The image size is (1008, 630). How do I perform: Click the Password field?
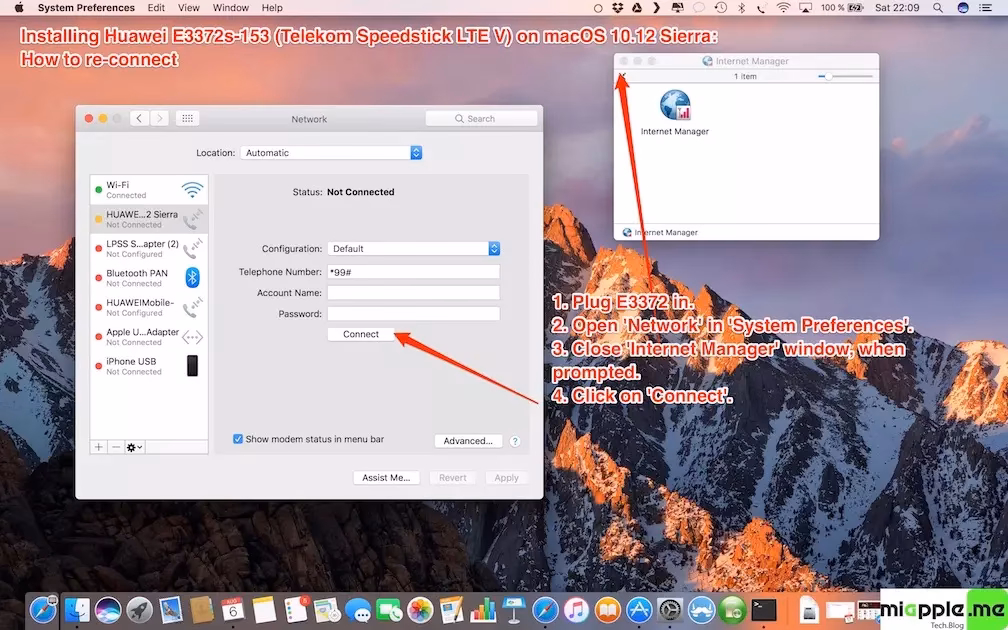[x=413, y=314]
